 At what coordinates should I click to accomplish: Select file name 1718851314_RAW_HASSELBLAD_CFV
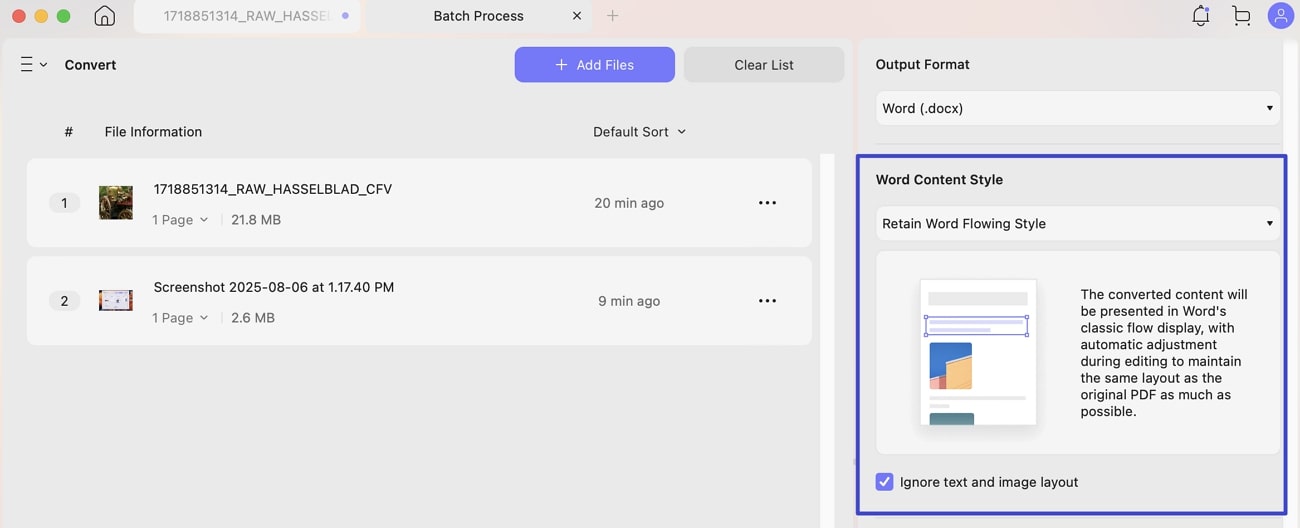click(x=273, y=189)
